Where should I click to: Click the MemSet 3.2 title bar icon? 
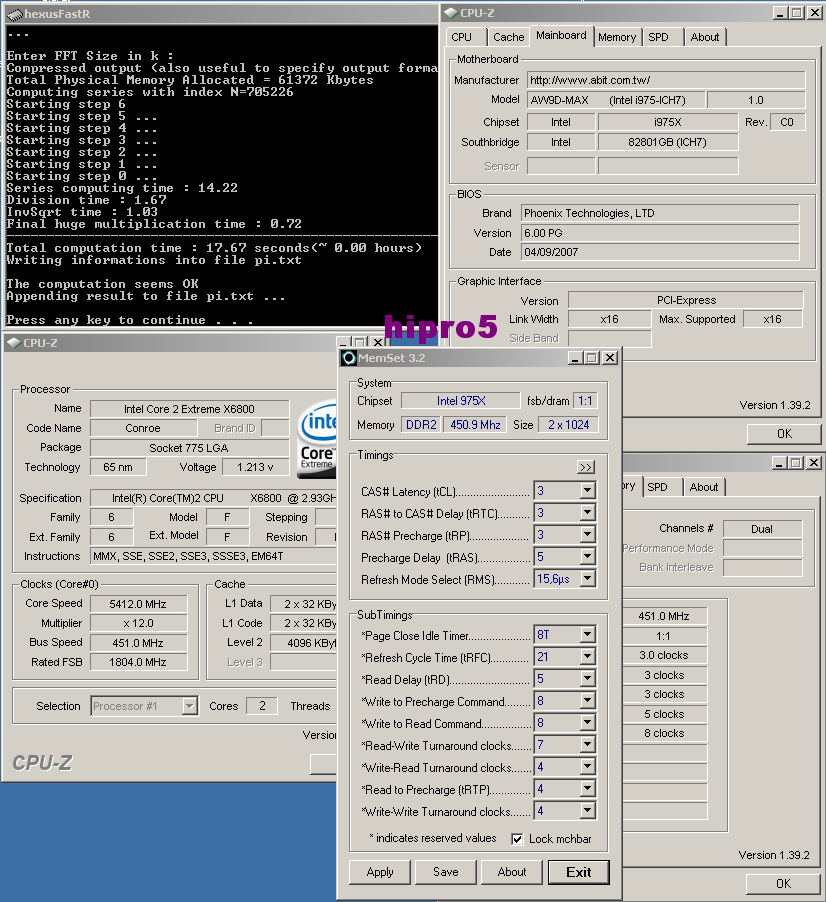pyautogui.click(x=349, y=358)
